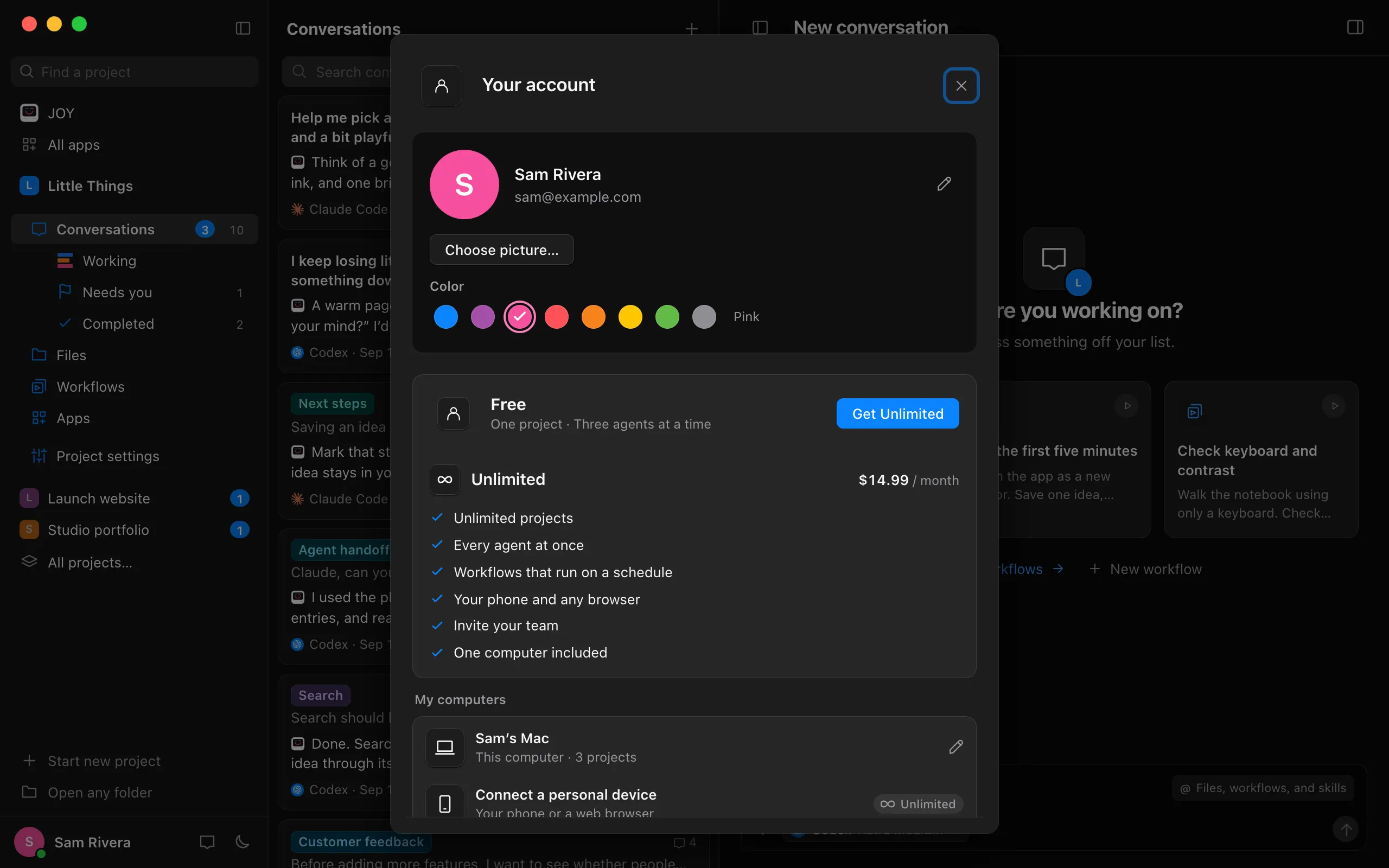This screenshot has width=1389, height=868.
Task: Add a new conversation with plus icon
Action: pos(692,29)
